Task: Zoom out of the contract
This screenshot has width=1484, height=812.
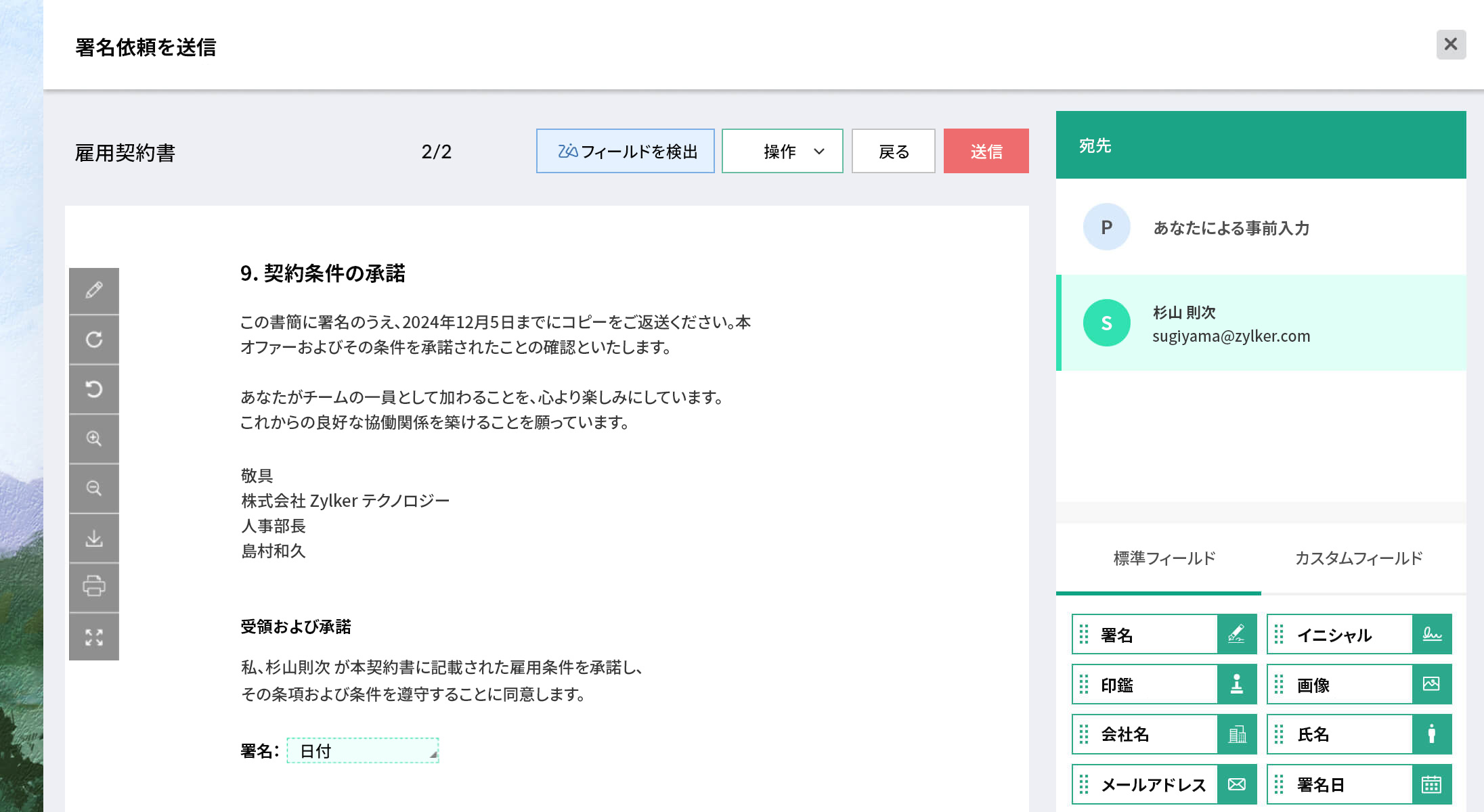Action: 95,488
